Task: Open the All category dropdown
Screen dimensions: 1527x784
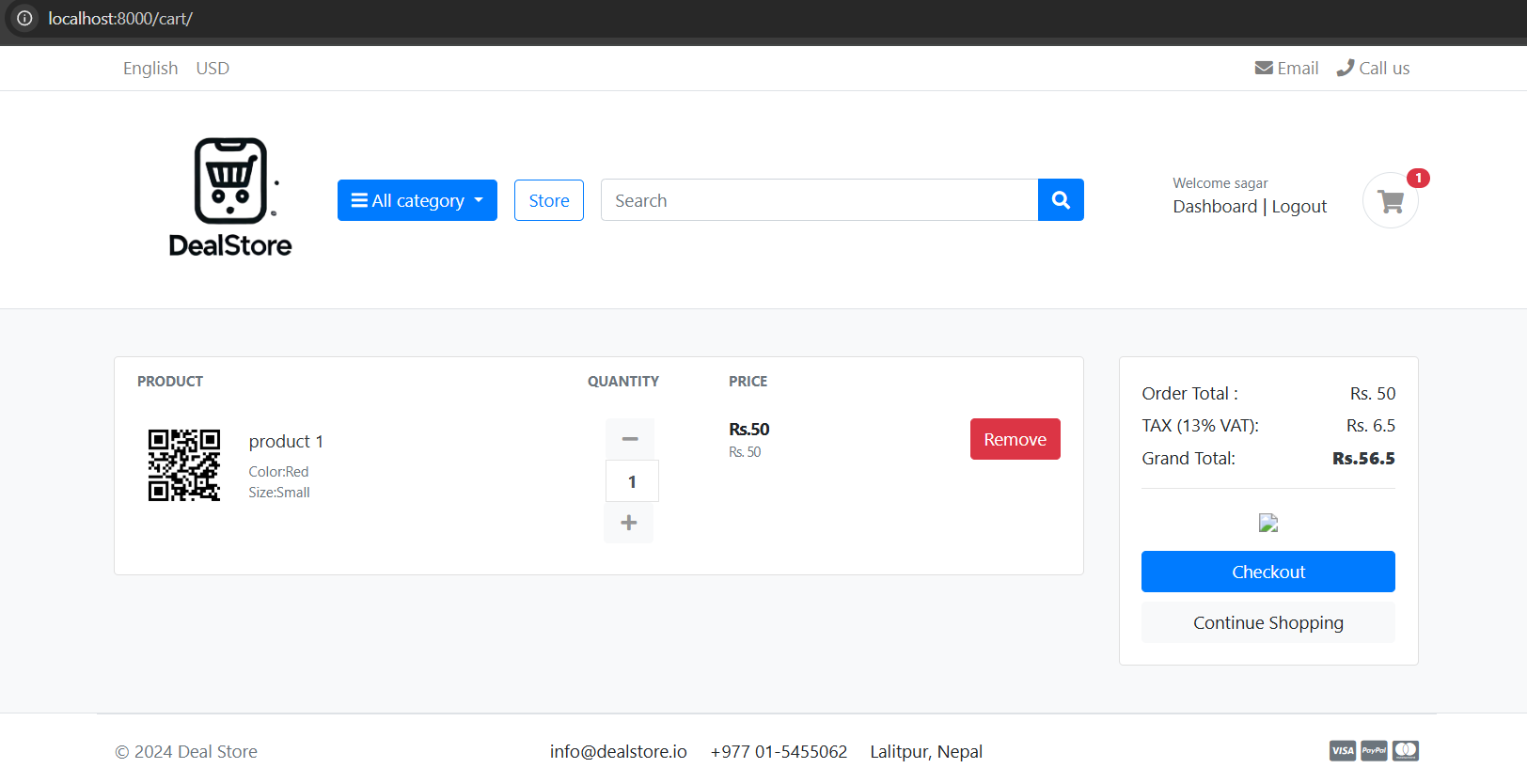Action: point(417,200)
